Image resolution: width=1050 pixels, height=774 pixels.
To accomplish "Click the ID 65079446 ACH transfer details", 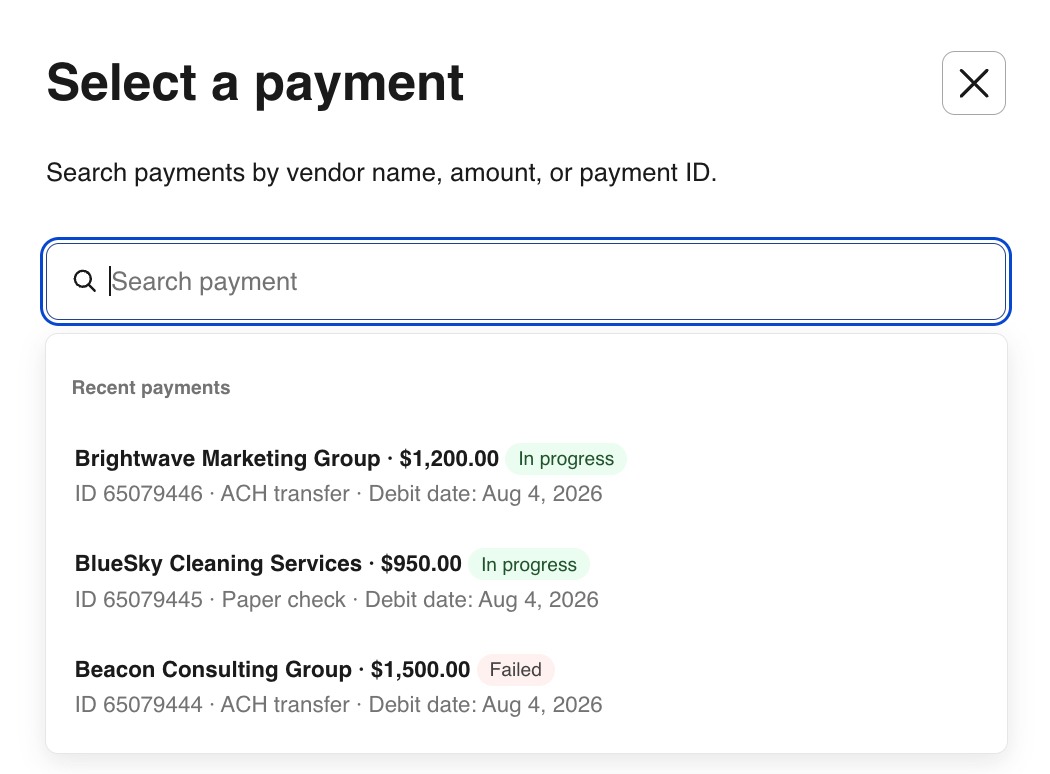I will pyautogui.click(x=338, y=494).
